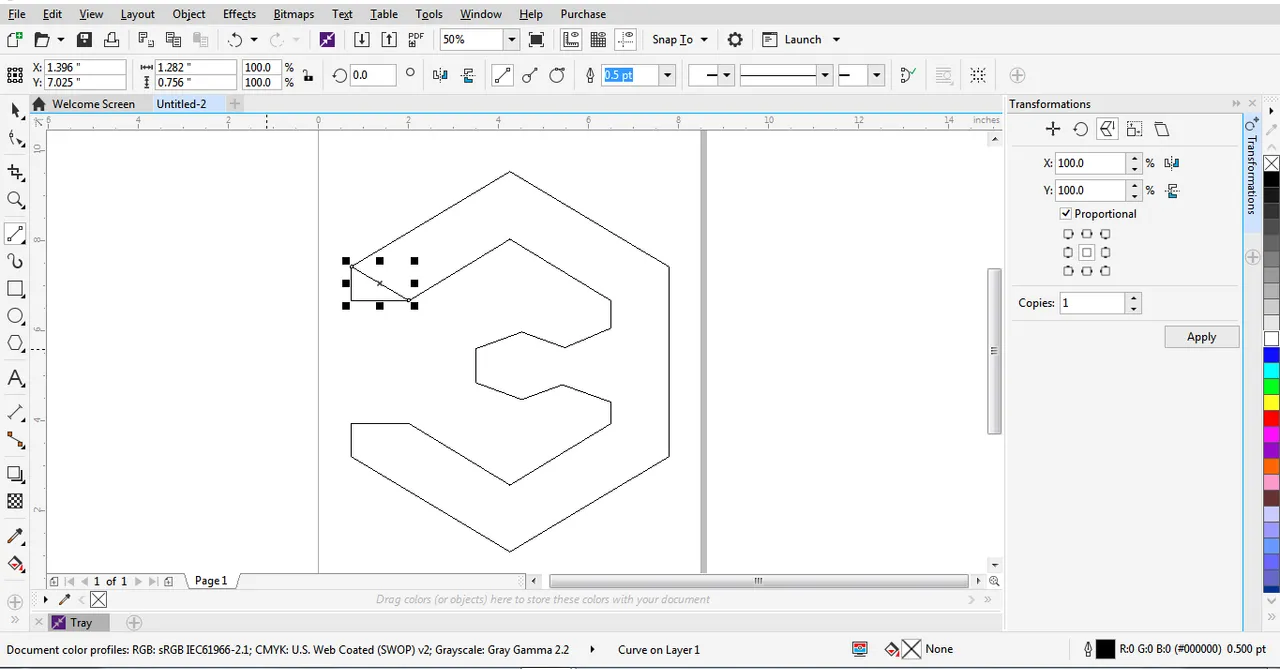Open the Effects menu
The image size is (1280, 669).
click(x=239, y=14)
